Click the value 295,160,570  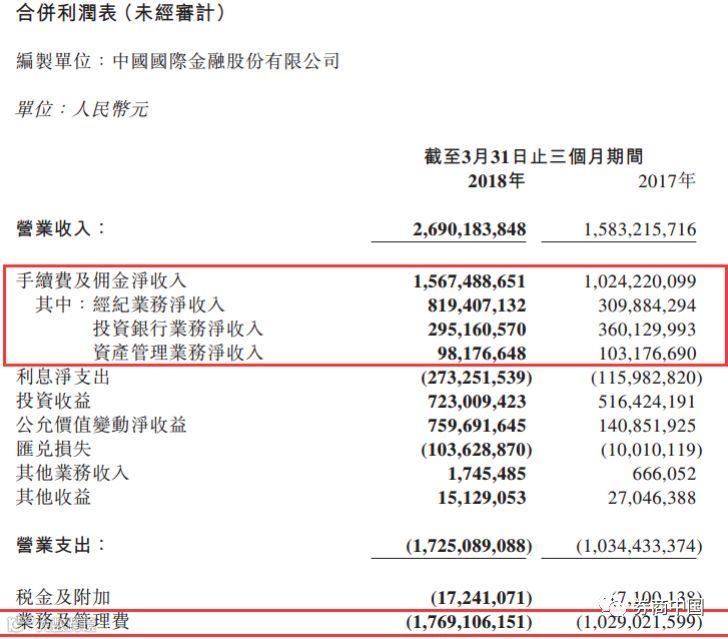pyautogui.click(x=477, y=330)
